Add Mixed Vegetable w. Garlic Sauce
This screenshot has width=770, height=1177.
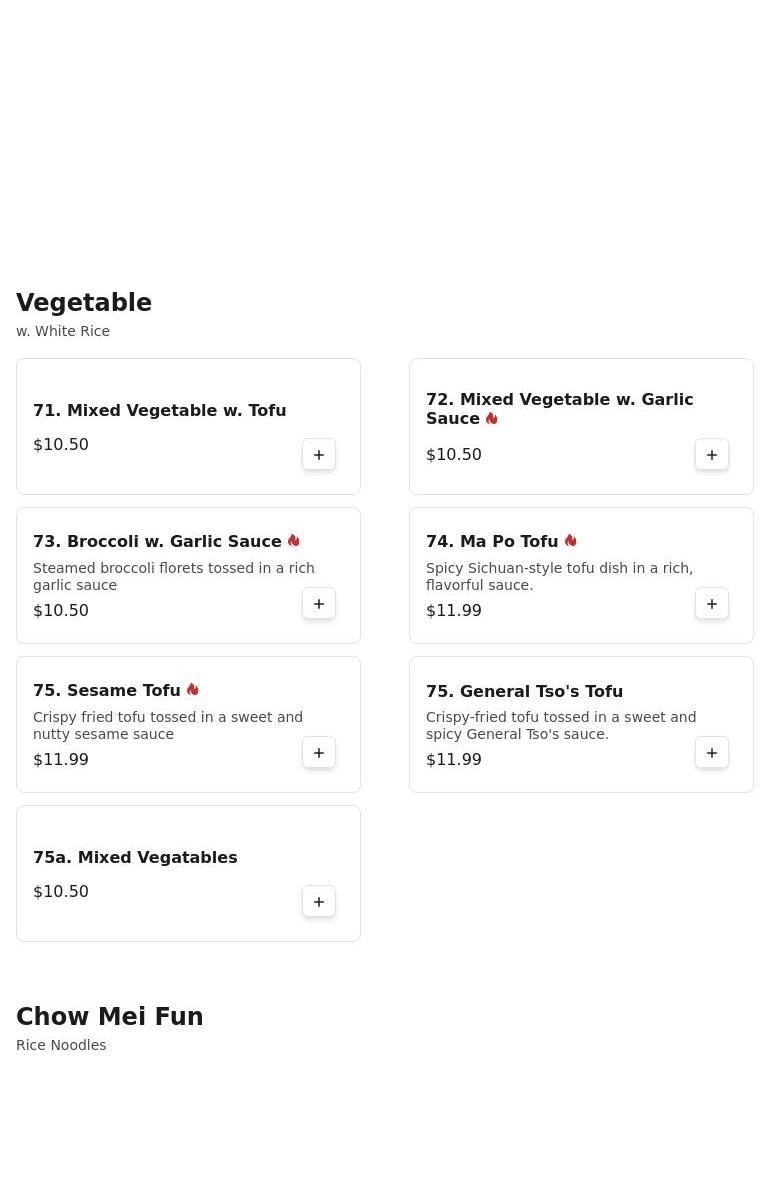[x=712, y=455]
